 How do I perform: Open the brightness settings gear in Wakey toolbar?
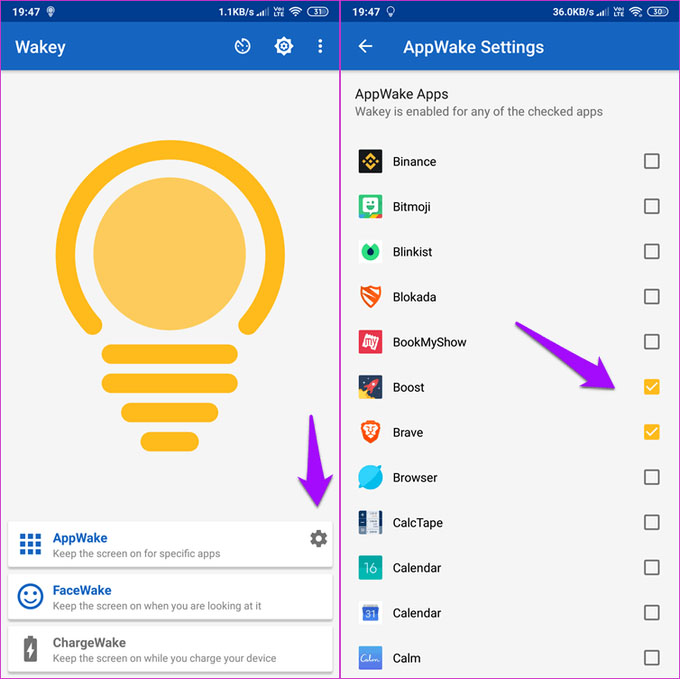tap(284, 46)
